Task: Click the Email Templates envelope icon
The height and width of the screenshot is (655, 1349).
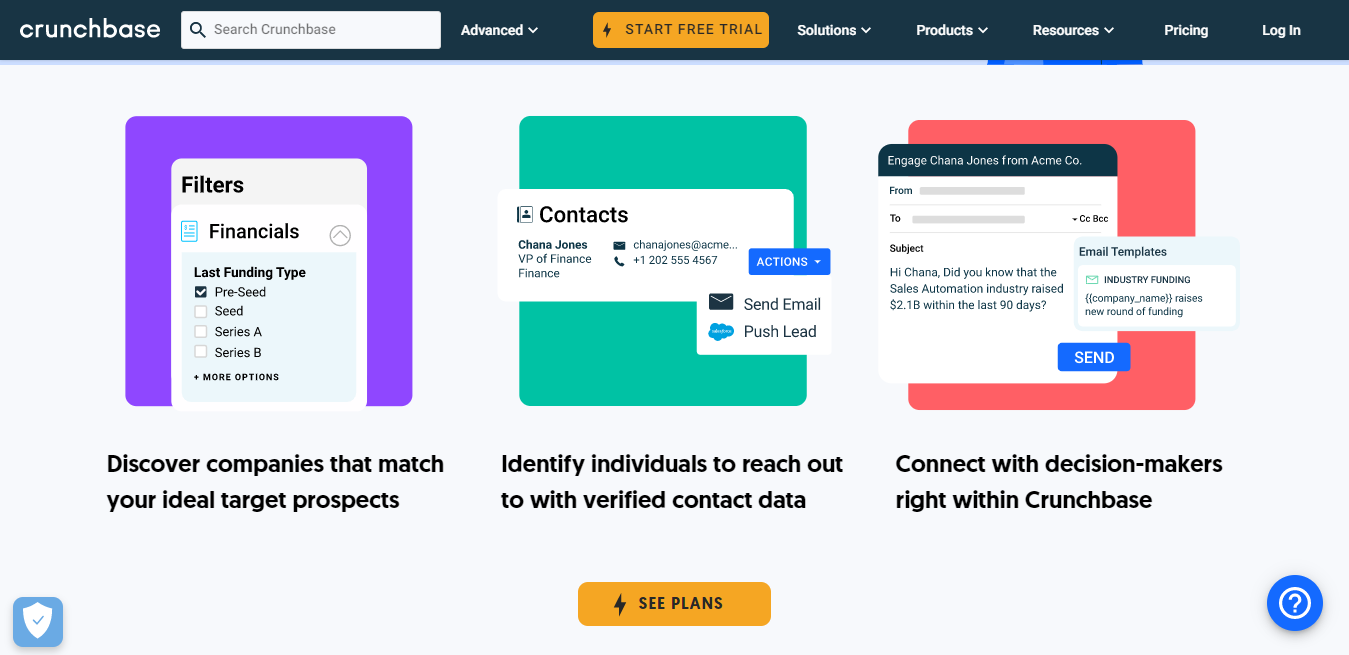Action: [1093, 279]
